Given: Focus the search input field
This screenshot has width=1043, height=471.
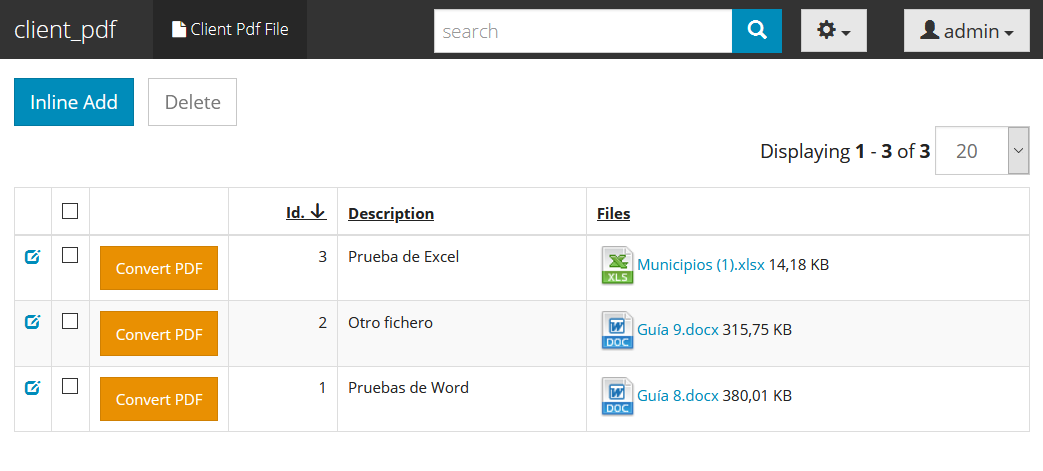Looking at the screenshot, I should [x=583, y=31].
